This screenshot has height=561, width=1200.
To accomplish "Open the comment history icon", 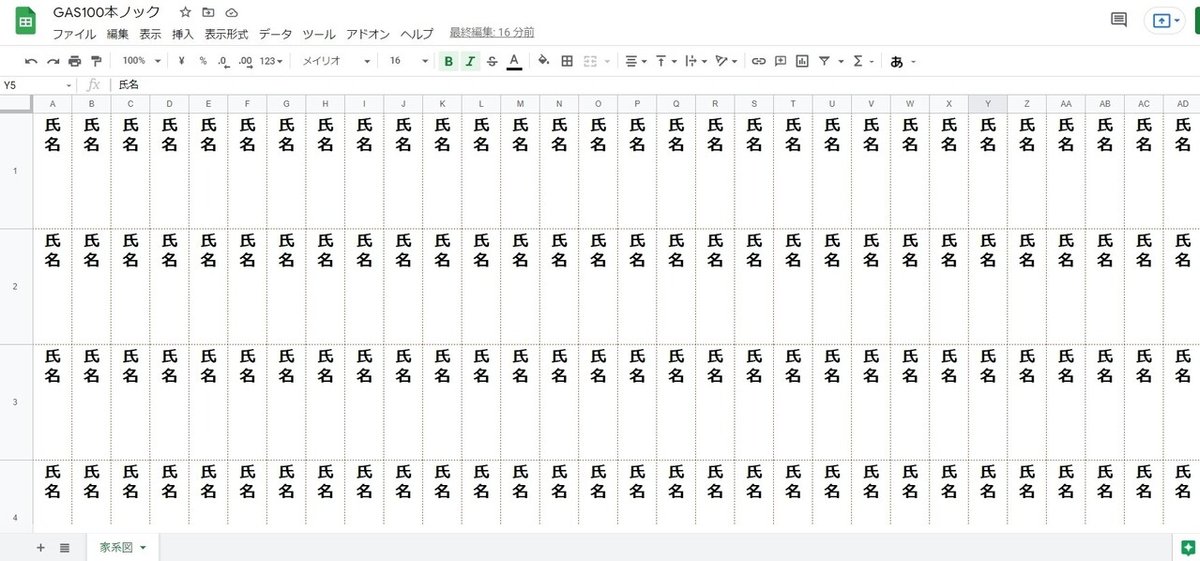I will [1118, 20].
